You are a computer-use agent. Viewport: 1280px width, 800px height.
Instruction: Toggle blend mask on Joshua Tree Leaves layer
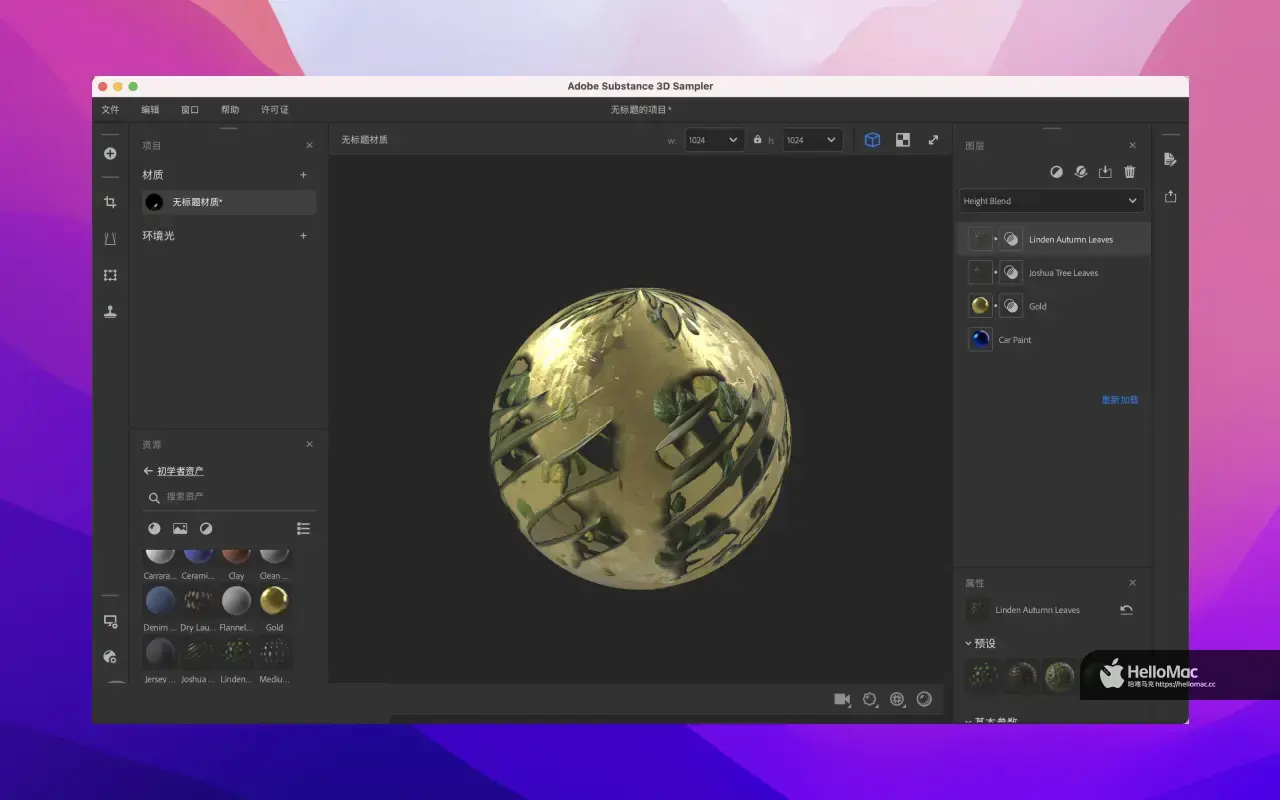[x=1011, y=272]
